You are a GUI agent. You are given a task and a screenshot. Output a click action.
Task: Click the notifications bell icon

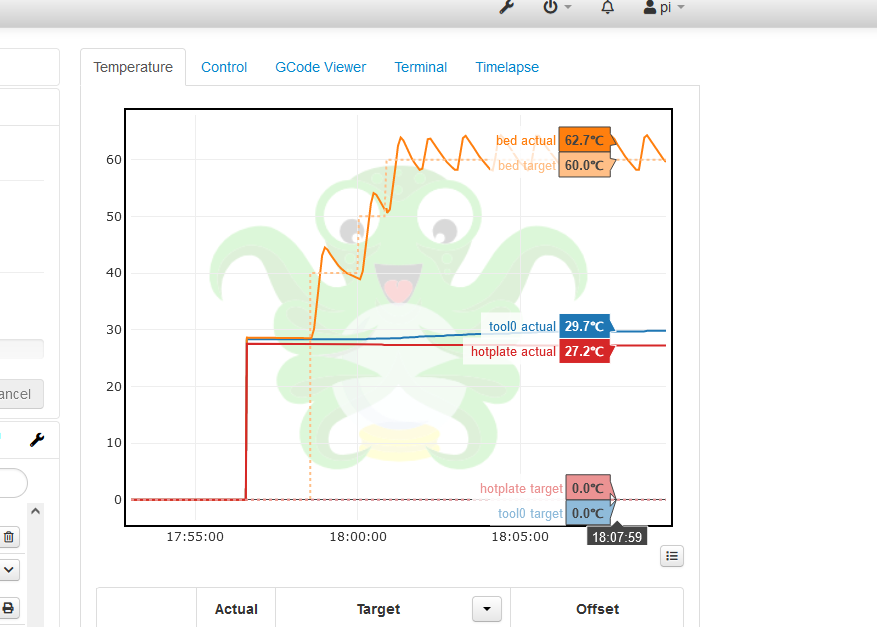click(x=607, y=7)
